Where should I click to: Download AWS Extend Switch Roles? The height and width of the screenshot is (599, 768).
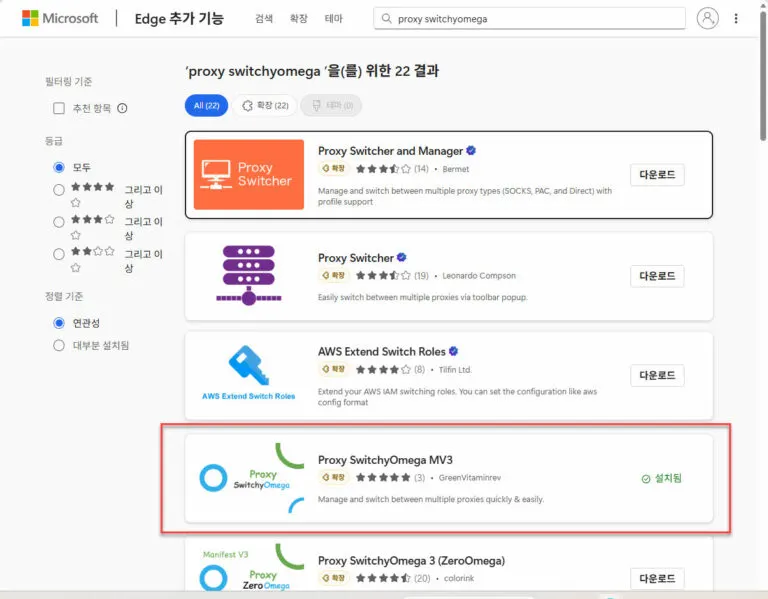coord(657,375)
